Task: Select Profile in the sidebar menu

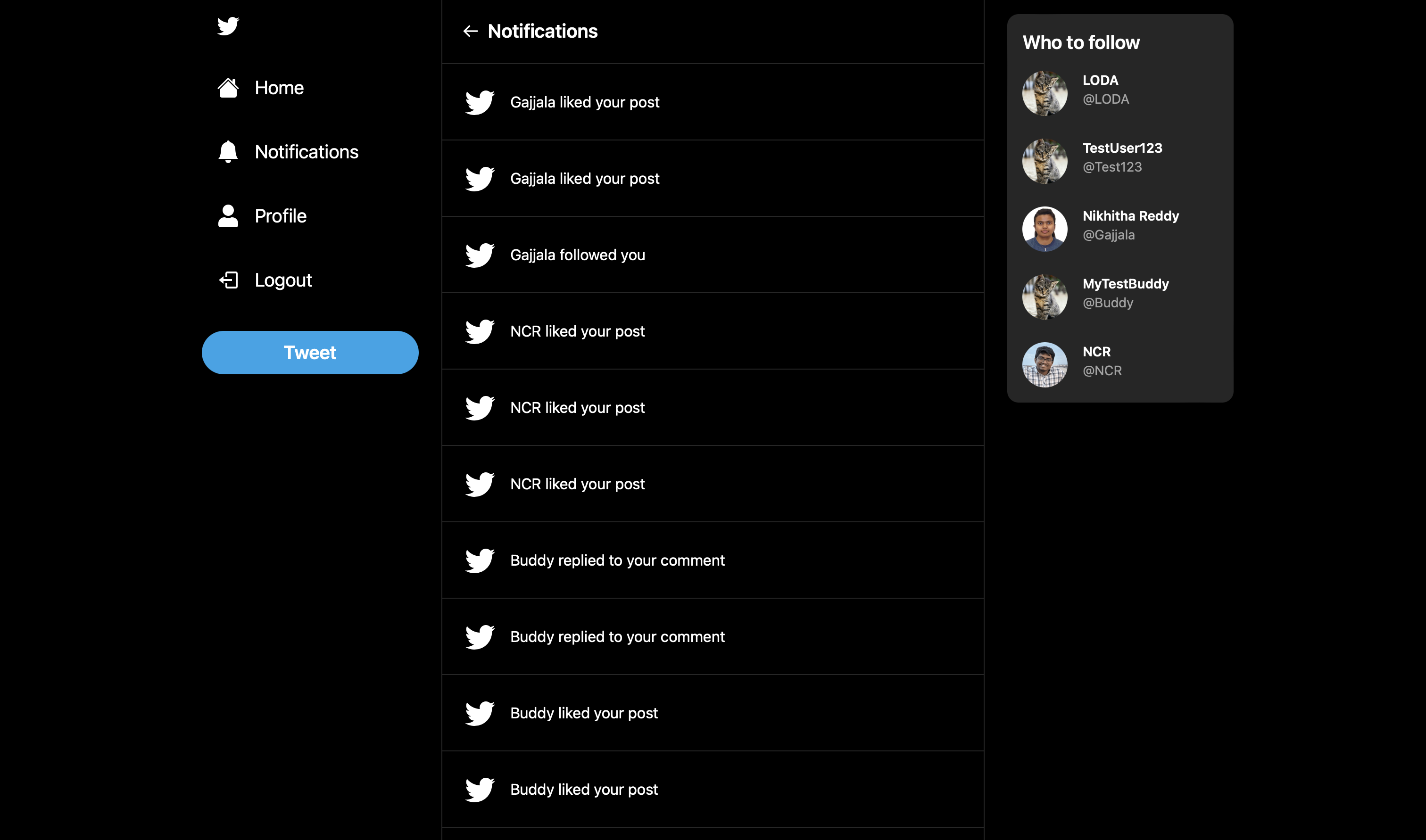Action: click(x=280, y=216)
